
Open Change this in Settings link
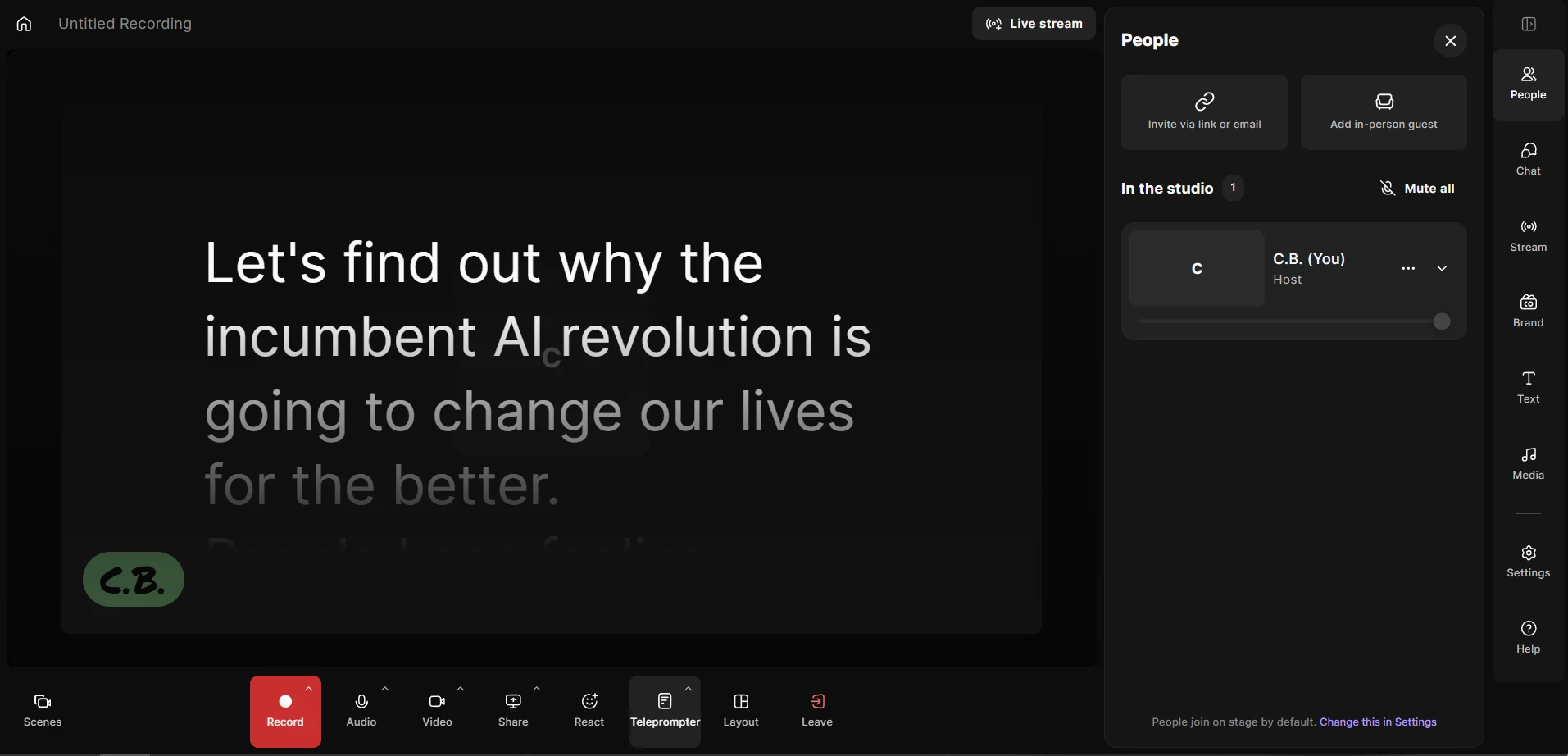[1378, 722]
